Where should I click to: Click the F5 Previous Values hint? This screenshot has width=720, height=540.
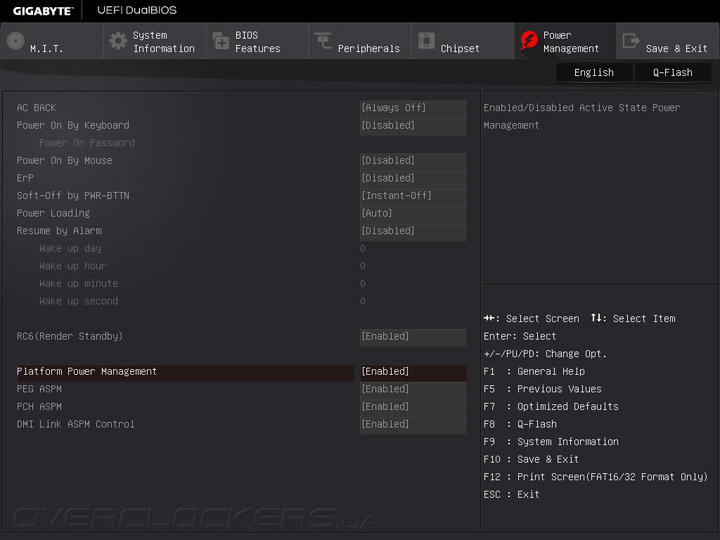[x=542, y=389]
